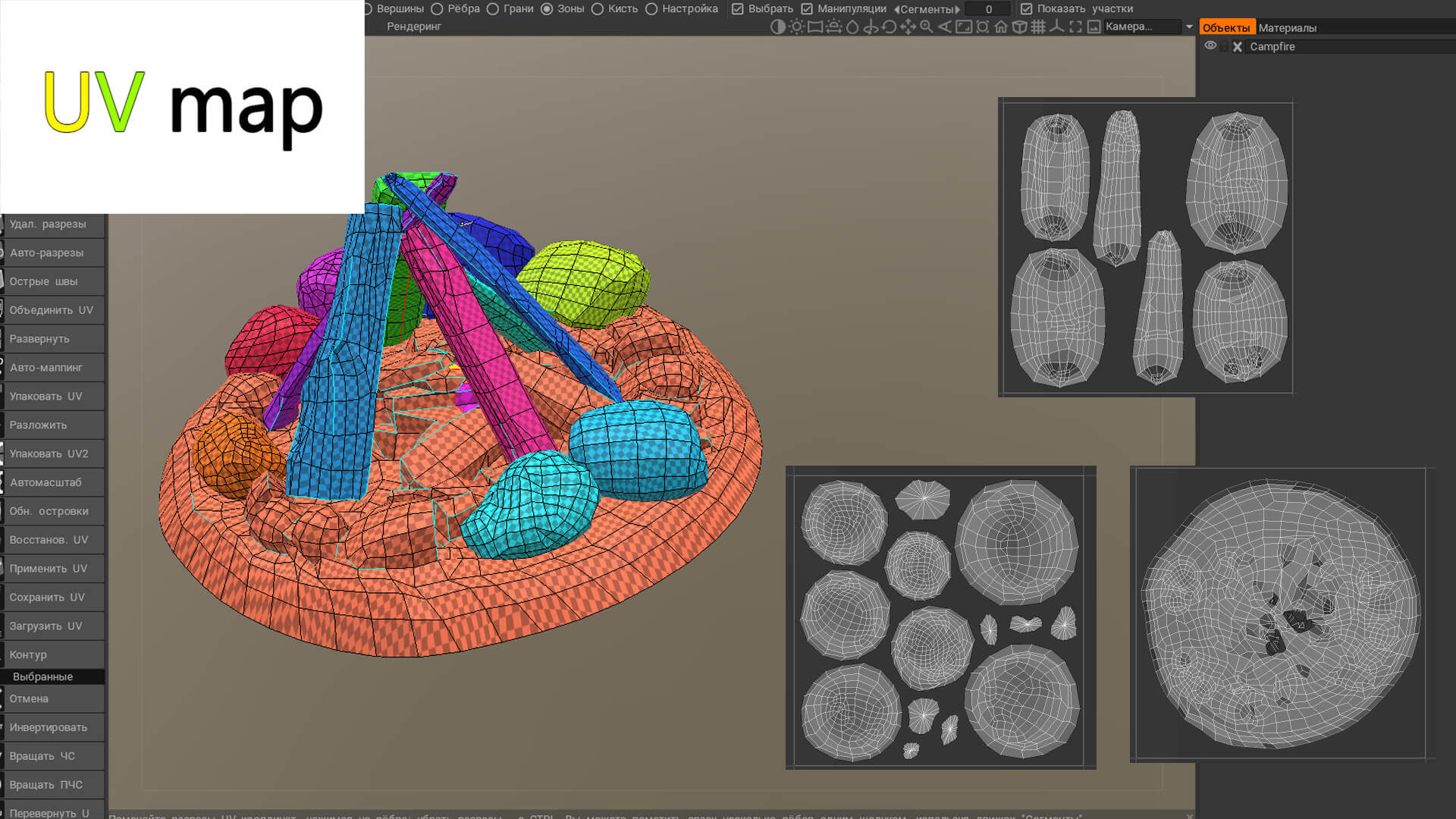Click the home reset view icon

pyautogui.click(x=1001, y=27)
